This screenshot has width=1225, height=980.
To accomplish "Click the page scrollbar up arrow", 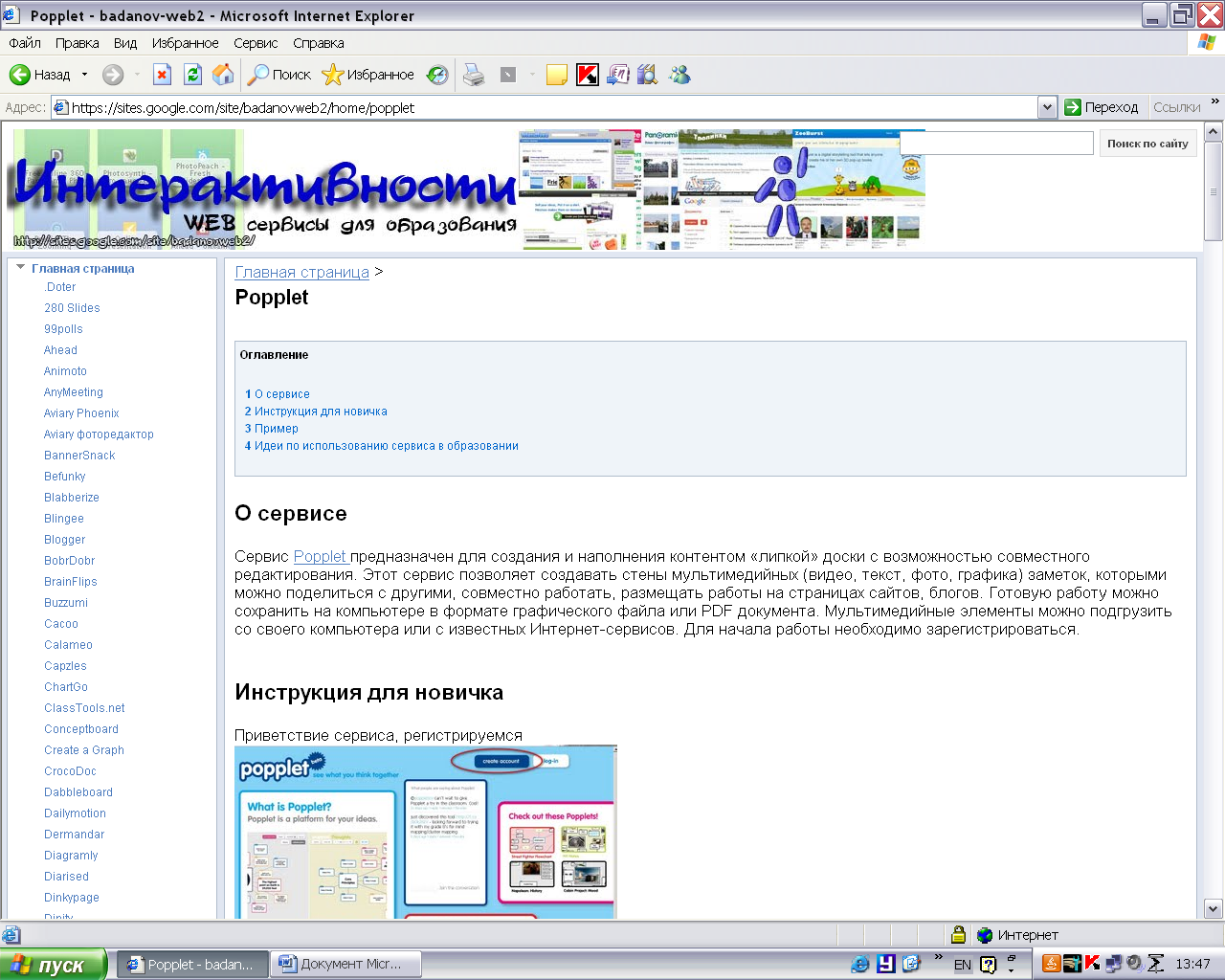I will coord(1214,132).
